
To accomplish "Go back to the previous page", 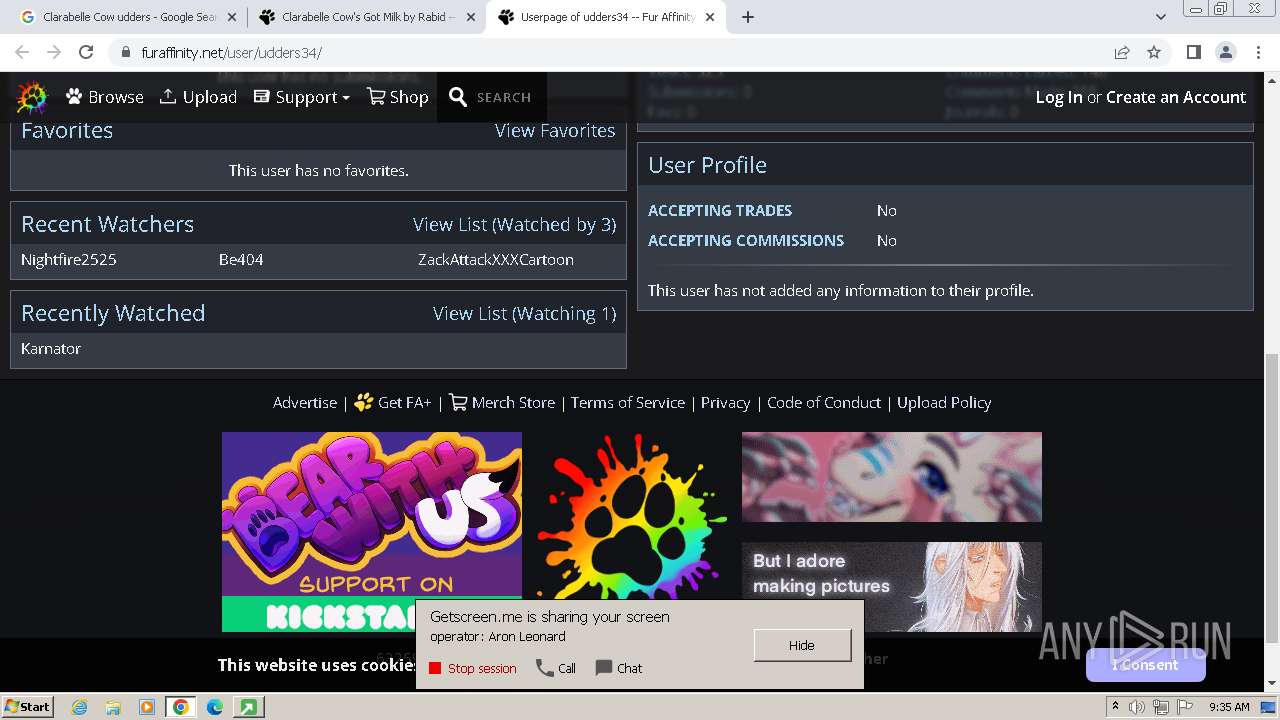I will coord(22,52).
